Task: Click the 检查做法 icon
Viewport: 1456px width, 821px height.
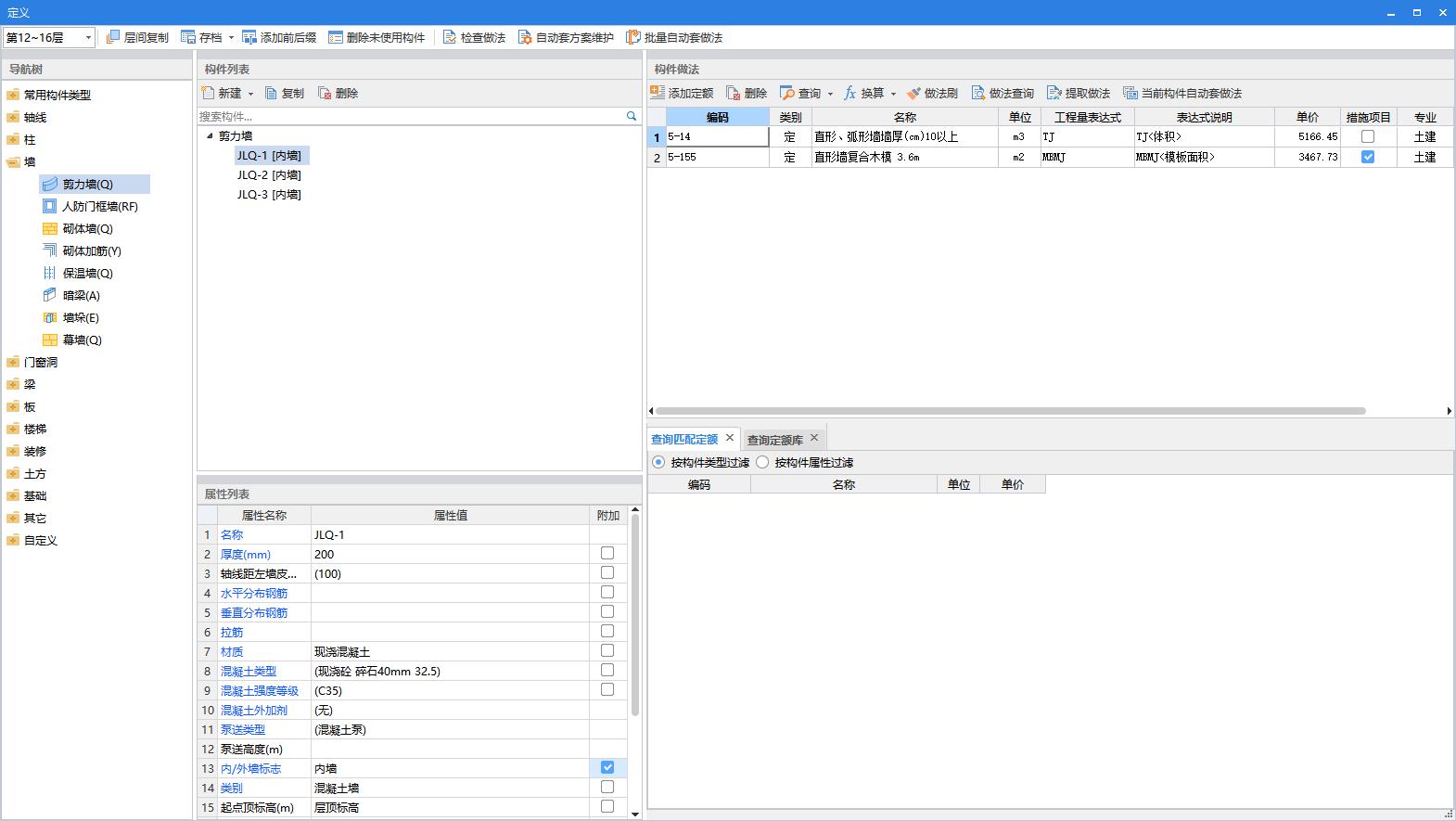Action: coord(450,37)
